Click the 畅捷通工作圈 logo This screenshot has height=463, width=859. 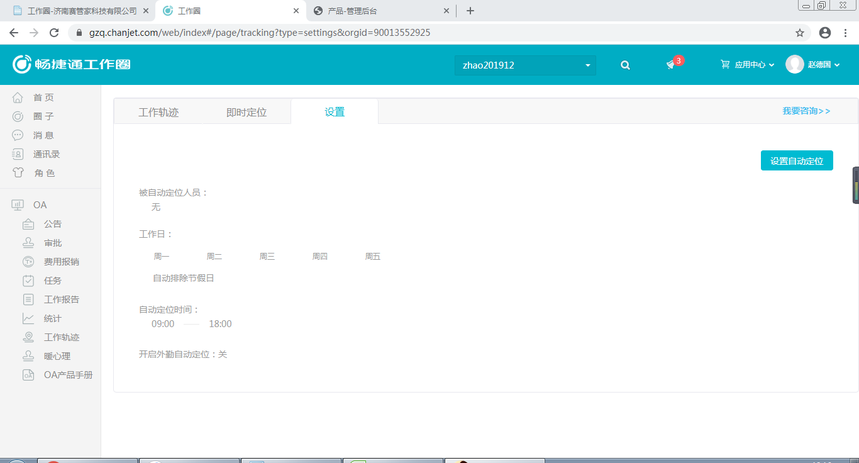[x=71, y=64]
